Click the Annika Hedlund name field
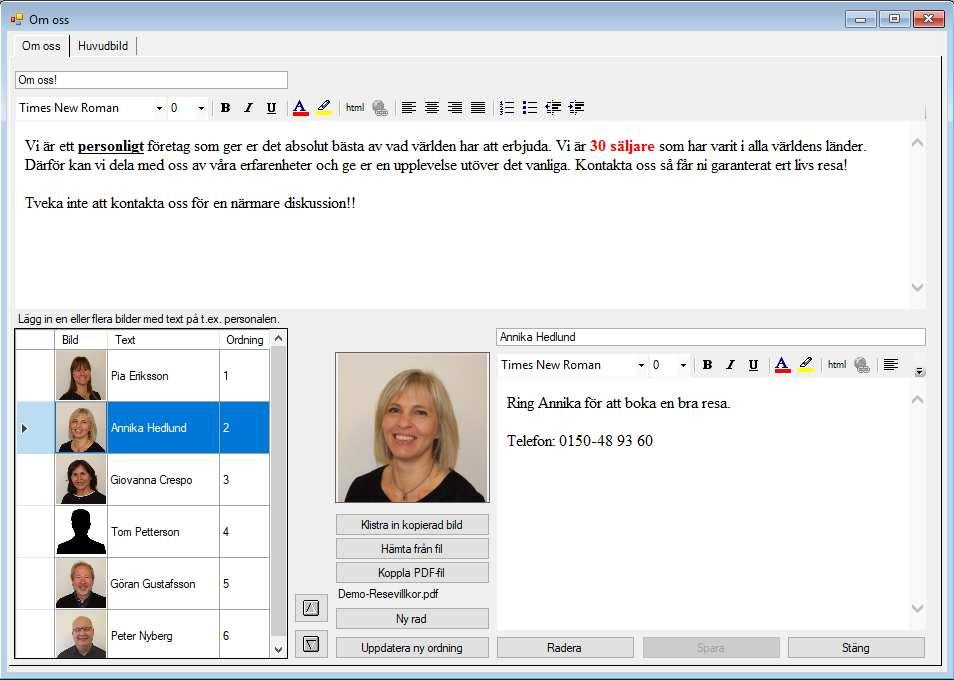Image resolution: width=954 pixels, height=680 pixels. click(711, 337)
